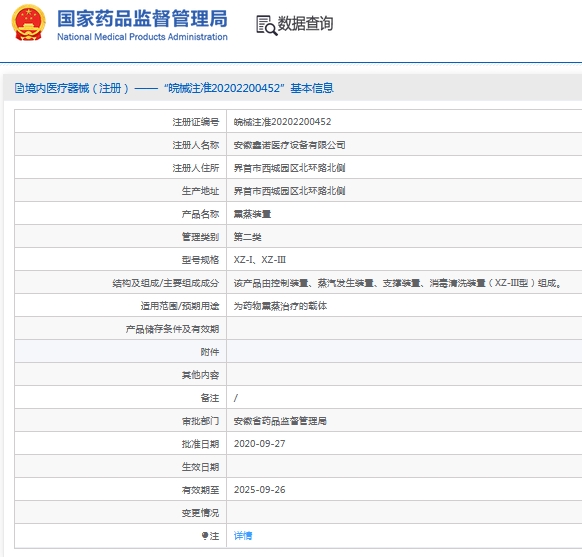Click the 注册证编号 label
This screenshot has width=582, height=557.
196,122
